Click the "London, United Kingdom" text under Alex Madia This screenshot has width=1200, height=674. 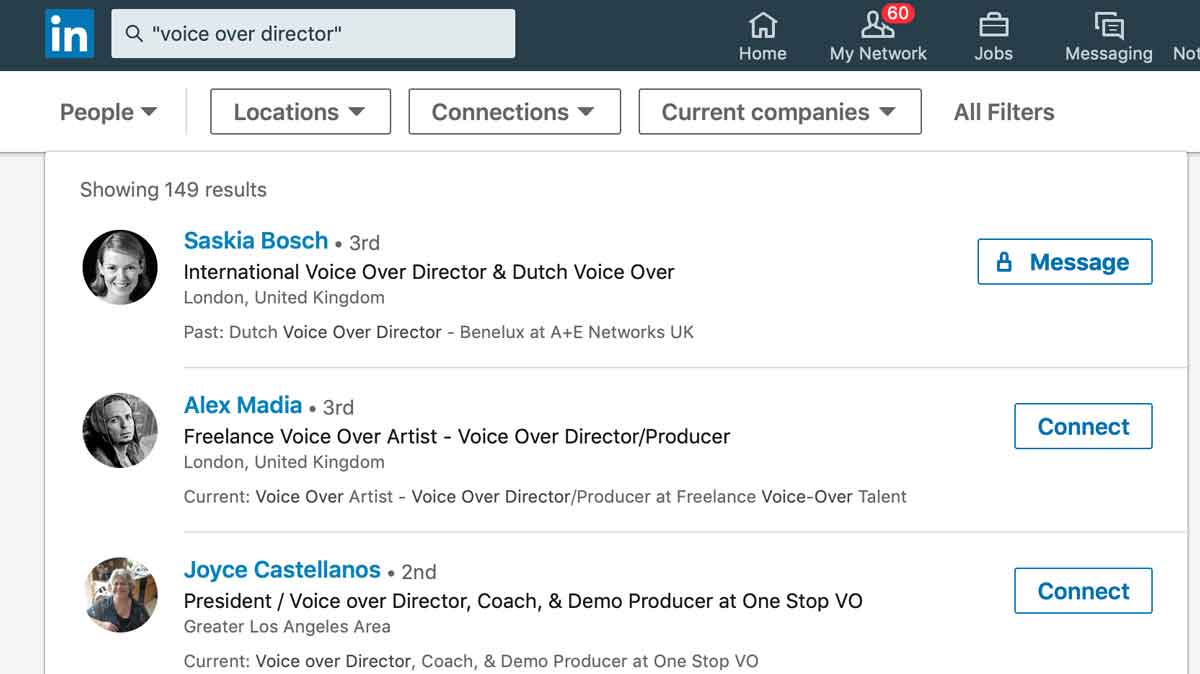pos(284,462)
